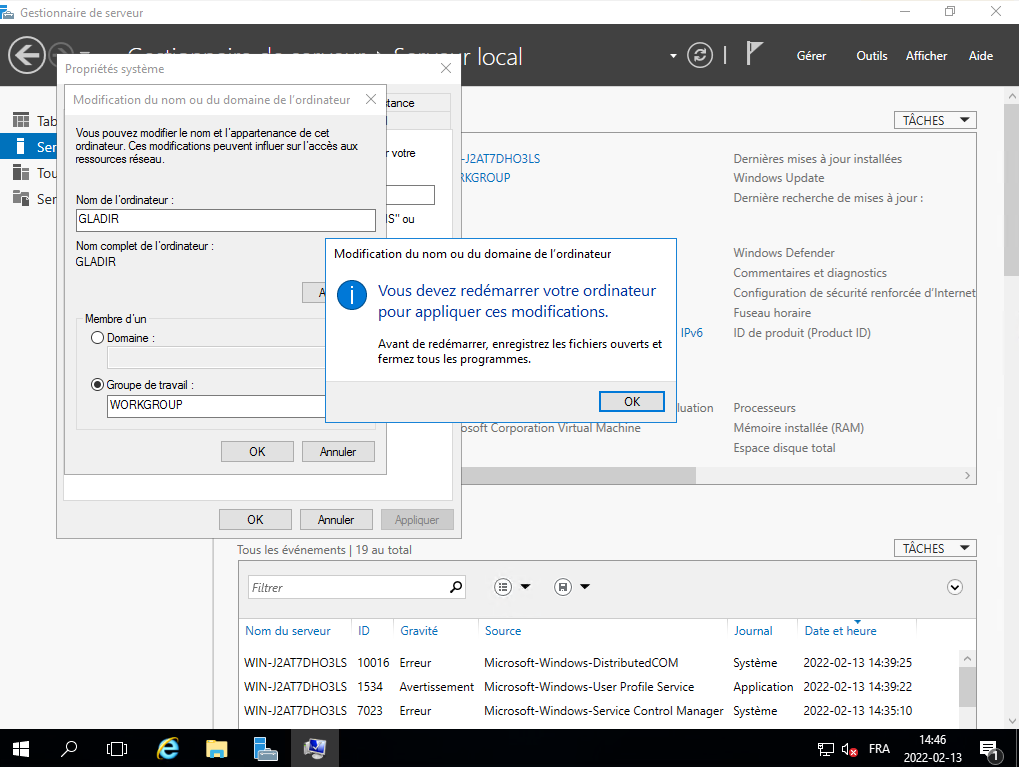Screen dimensions: 1019x767
Task: Open File Explorer from the taskbar
Action: (217, 748)
